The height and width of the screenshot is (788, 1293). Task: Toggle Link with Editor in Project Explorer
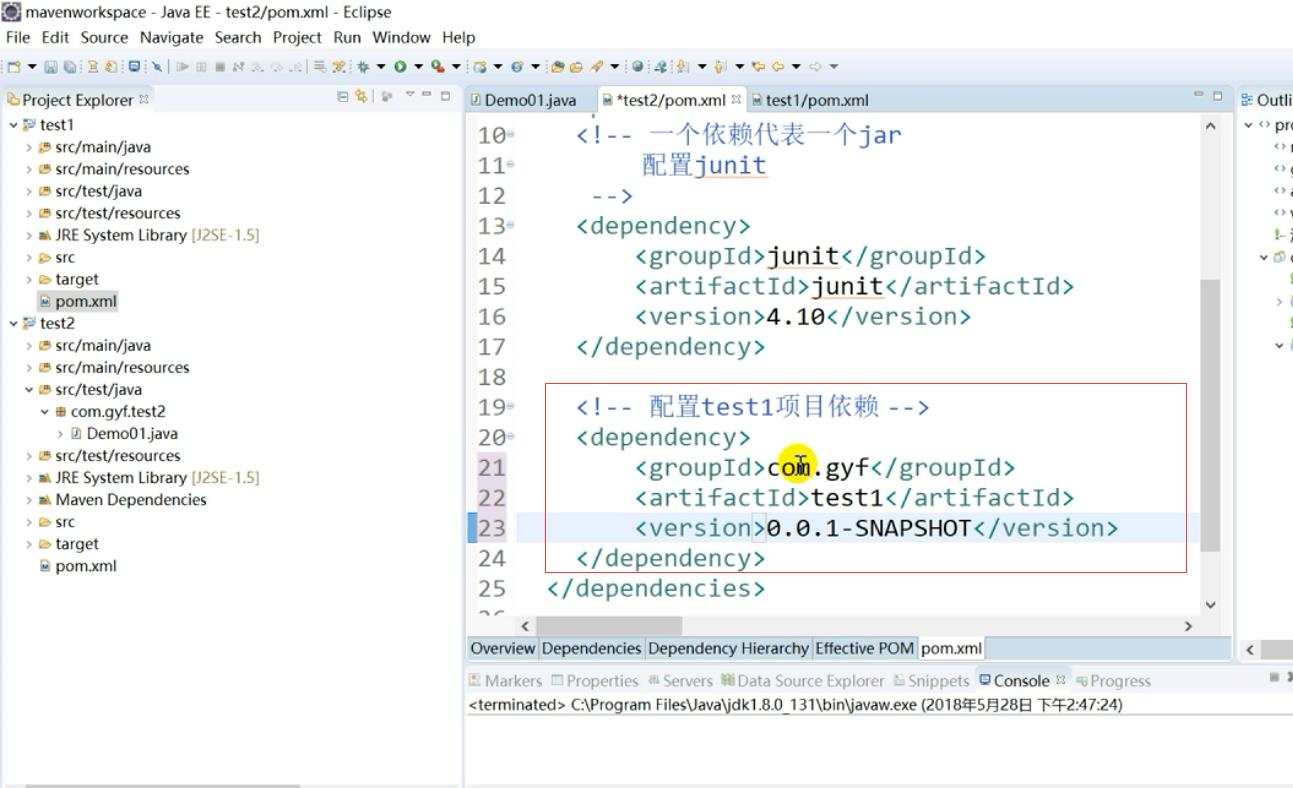click(x=361, y=96)
